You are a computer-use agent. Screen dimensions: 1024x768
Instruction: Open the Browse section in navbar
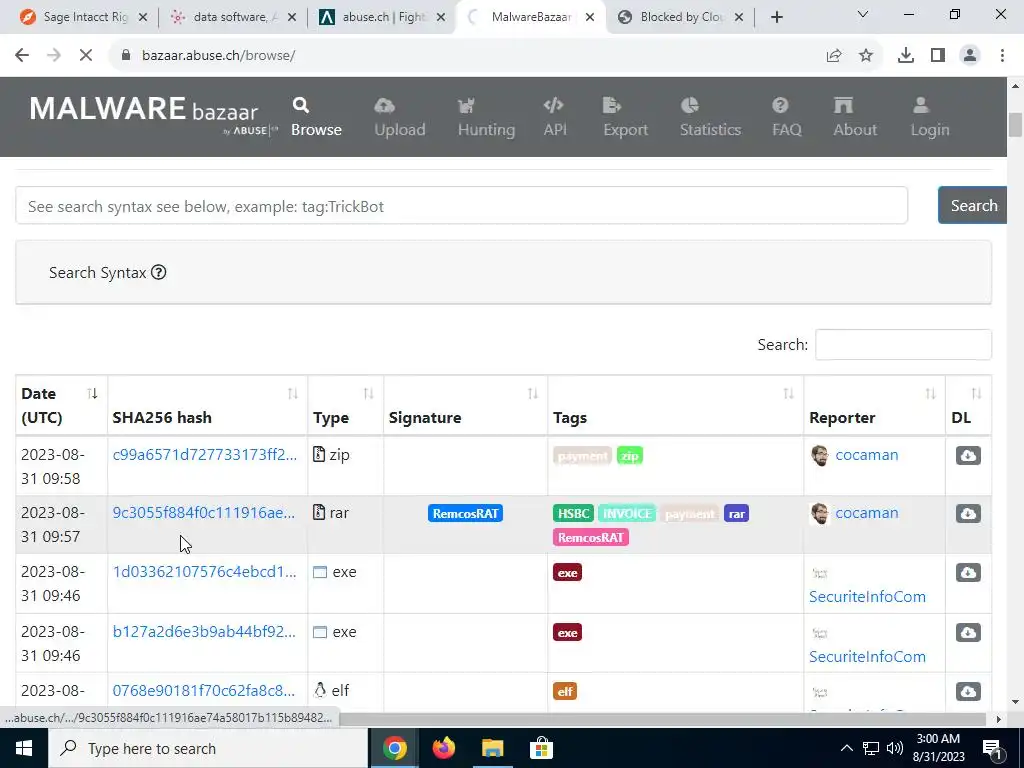316,118
